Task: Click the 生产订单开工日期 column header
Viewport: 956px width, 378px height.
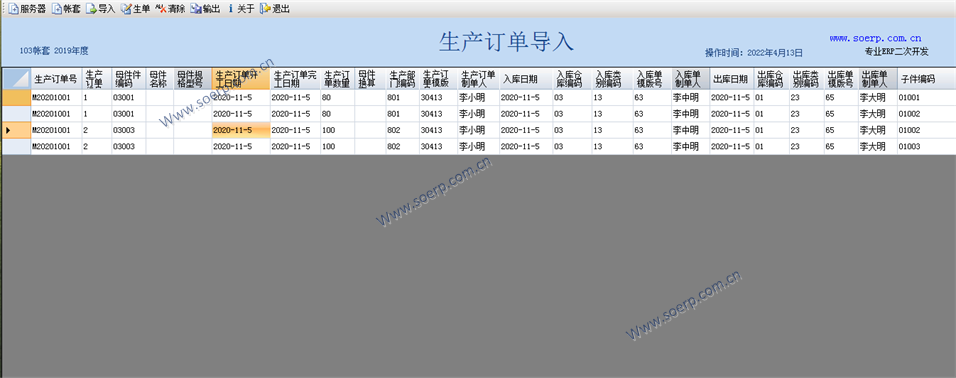Action: [x=241, y=78]
